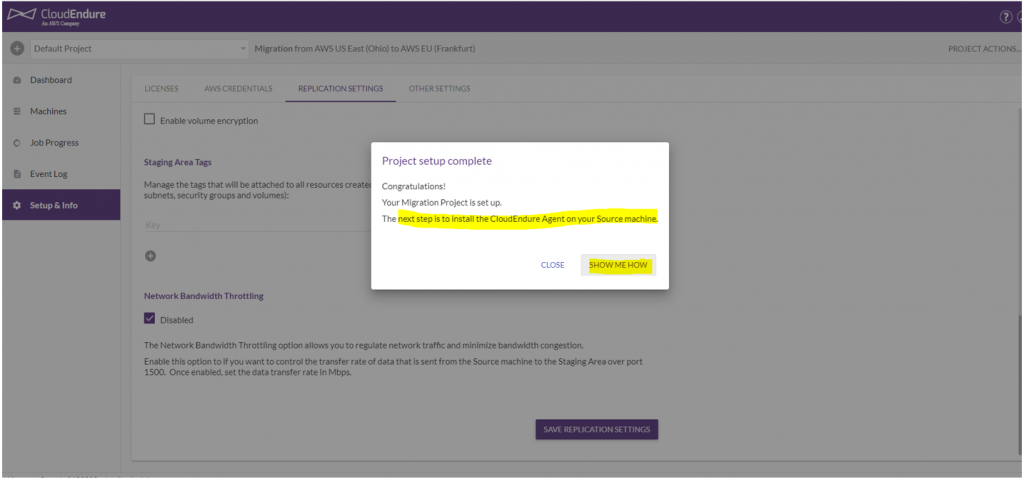Open Setup & Info section

coord(61,205)
